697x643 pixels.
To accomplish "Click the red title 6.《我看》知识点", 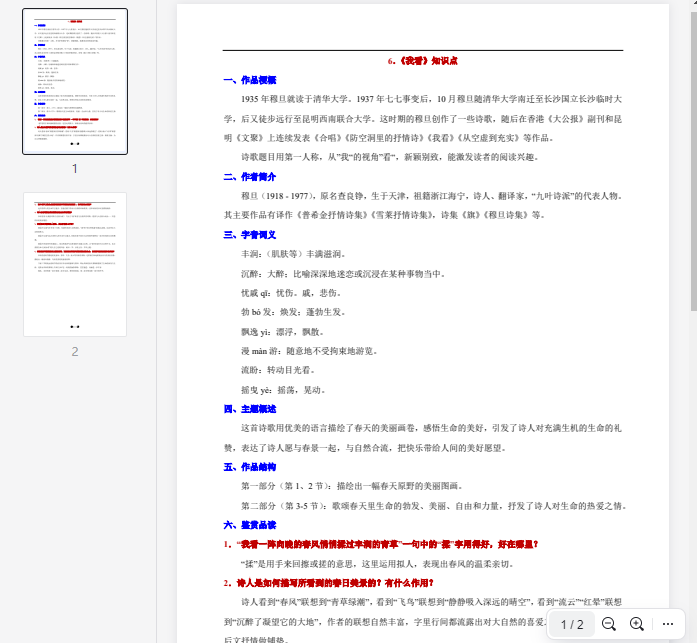I will 422,61.
